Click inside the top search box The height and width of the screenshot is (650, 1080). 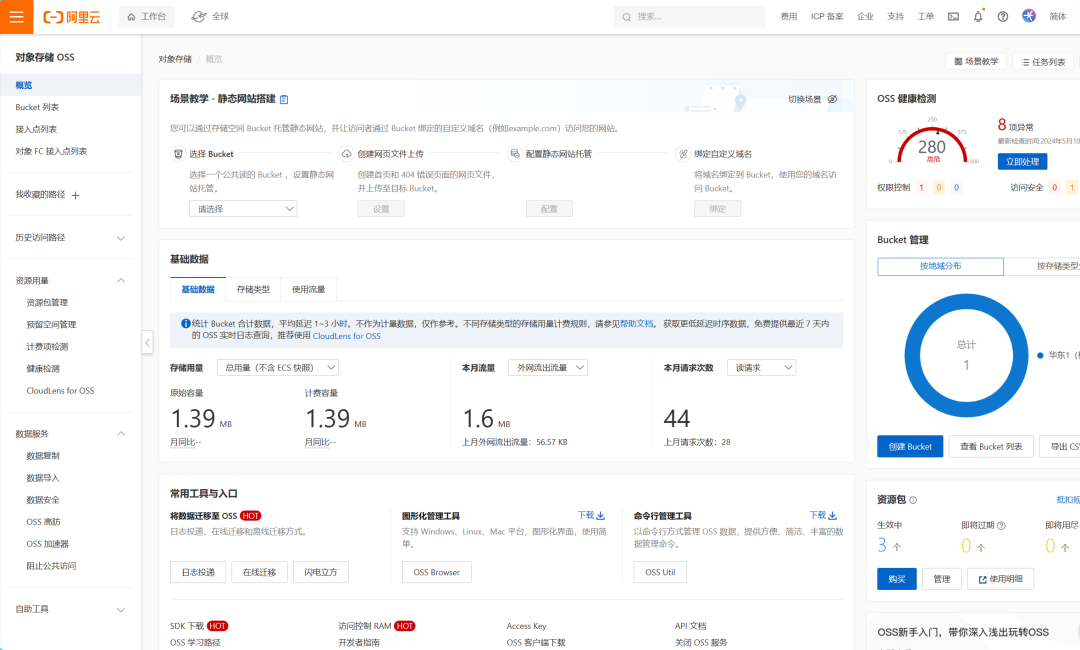pos(690,16)
